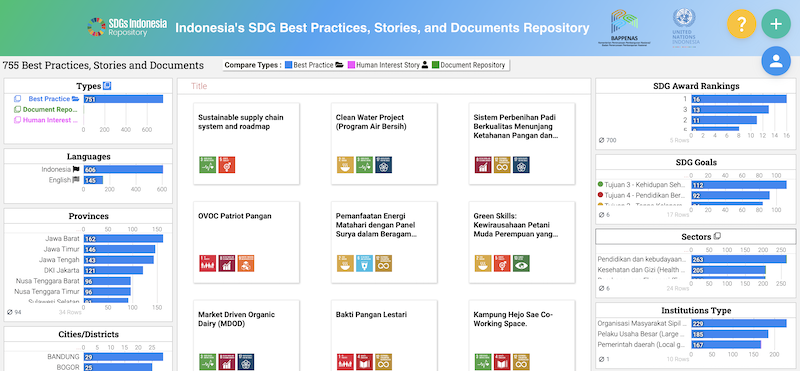The height and width of the screenshot is (371, 800).
Task: Toggle the Document Repo type checkbox
Action: coord(17,110)
